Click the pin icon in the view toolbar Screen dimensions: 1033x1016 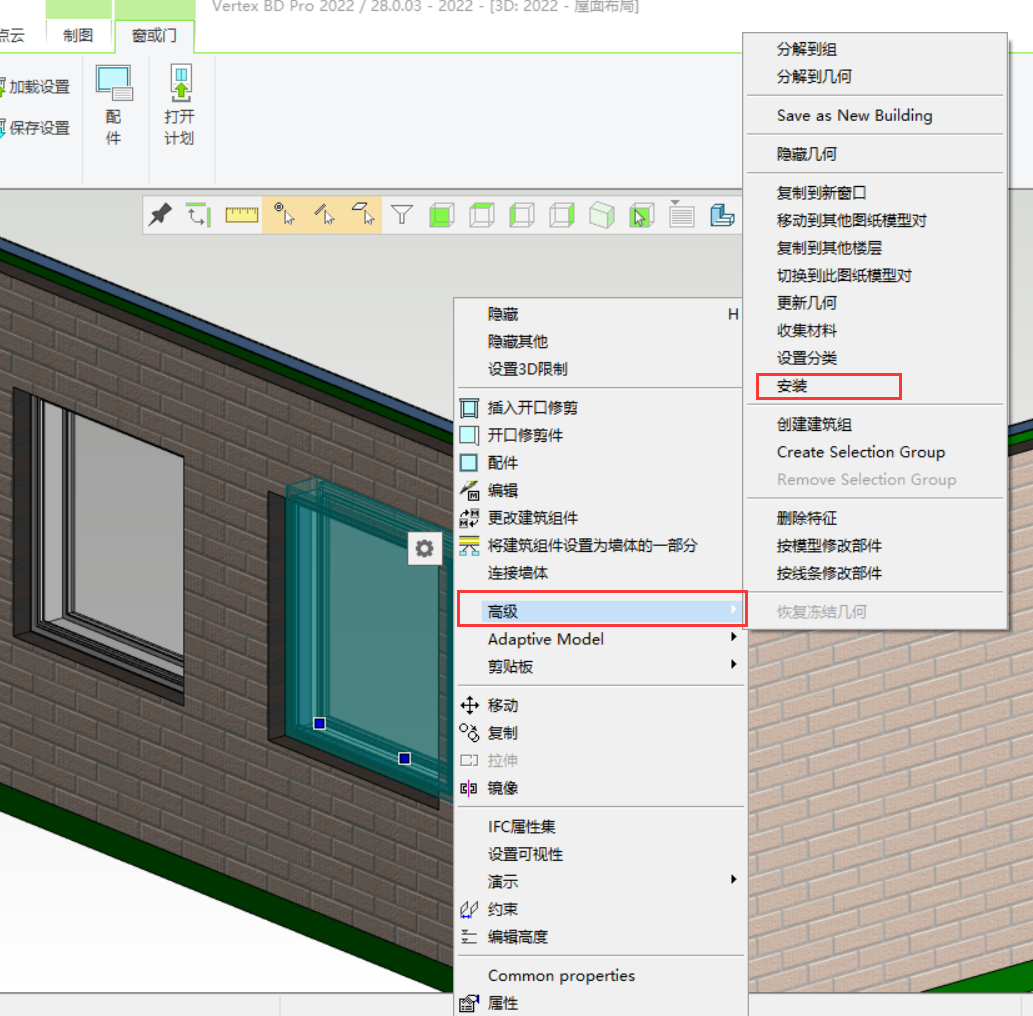160,215
